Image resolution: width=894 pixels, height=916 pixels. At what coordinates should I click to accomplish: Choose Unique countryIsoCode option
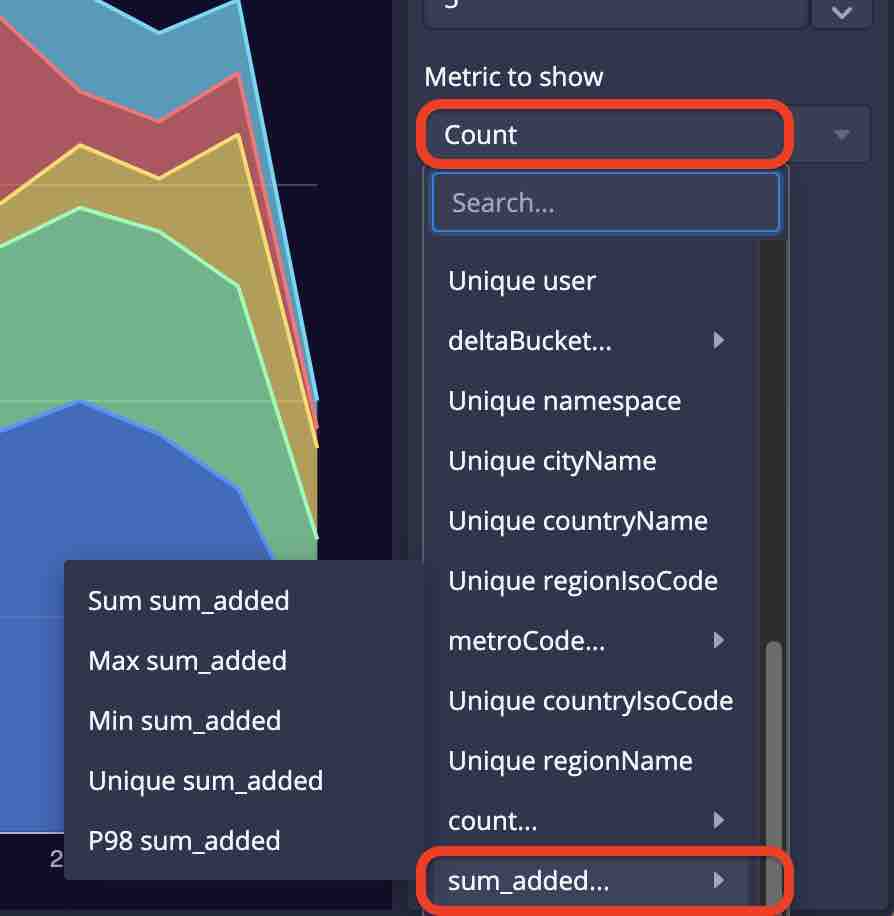tap(590, 701)
